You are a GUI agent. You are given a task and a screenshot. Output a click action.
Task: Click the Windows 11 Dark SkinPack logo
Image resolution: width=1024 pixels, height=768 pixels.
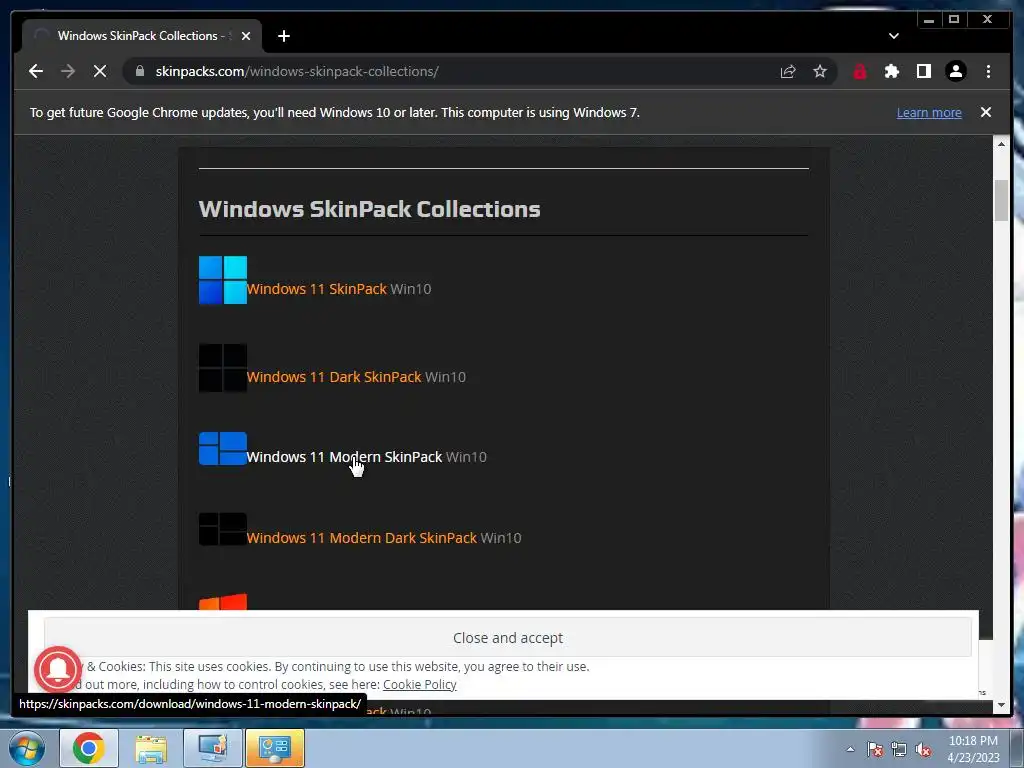click(223, 368)
